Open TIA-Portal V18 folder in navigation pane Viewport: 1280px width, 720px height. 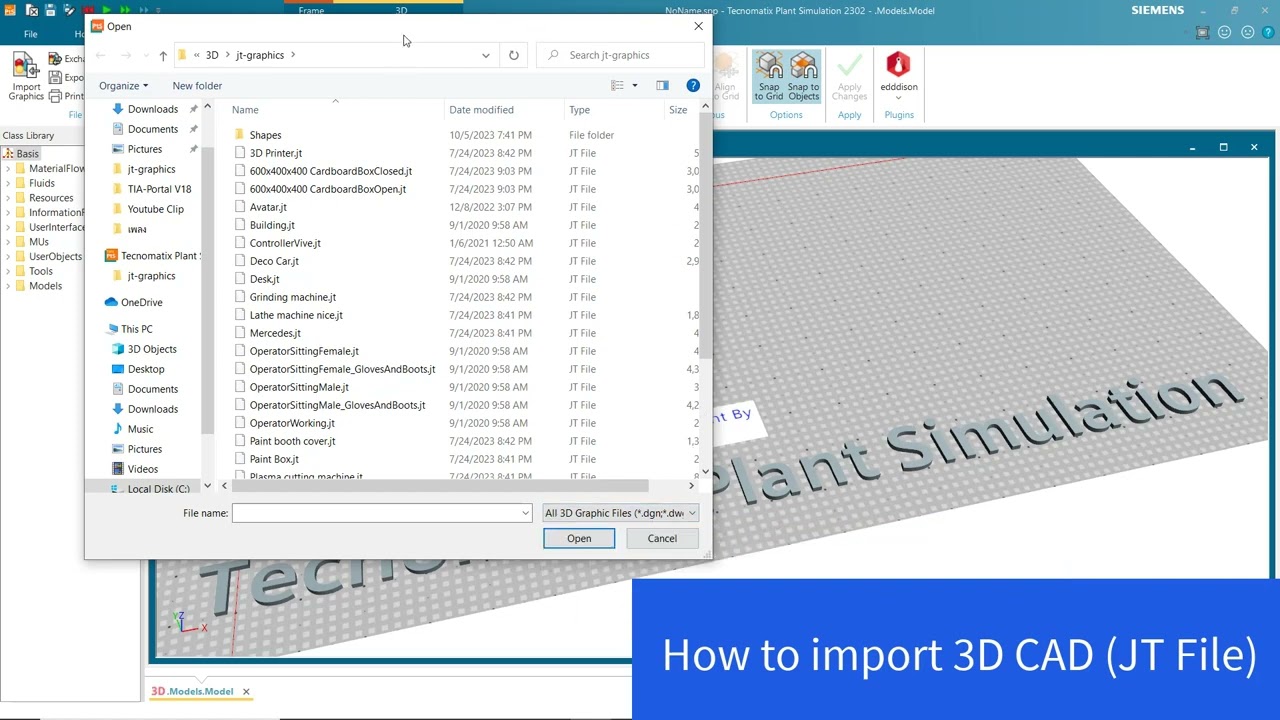pos(159,189)
